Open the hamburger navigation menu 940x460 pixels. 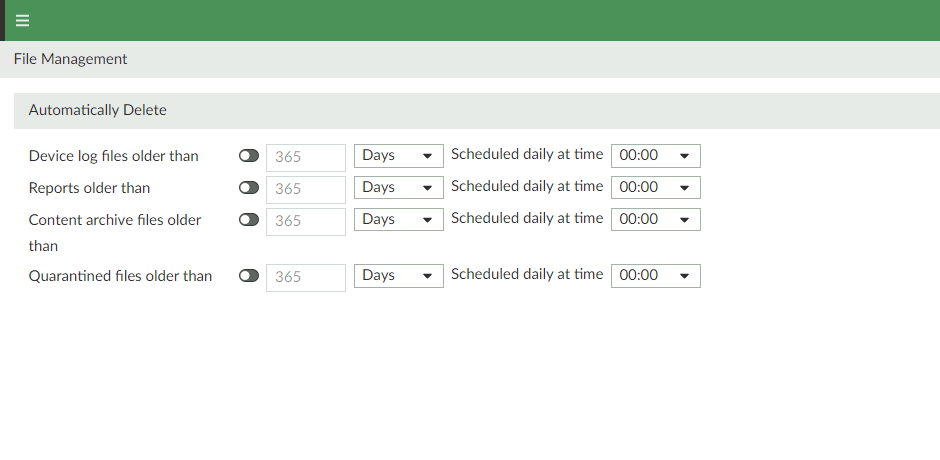pyautogui.click(x=22, y=21)
